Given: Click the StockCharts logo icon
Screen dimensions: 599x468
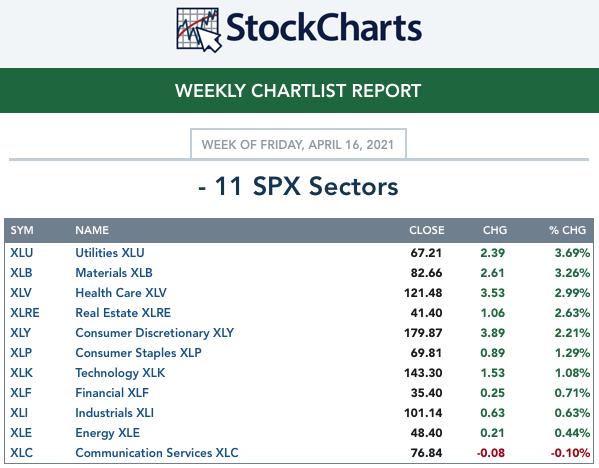Looking at the screenshot, I should pos(199,30).
